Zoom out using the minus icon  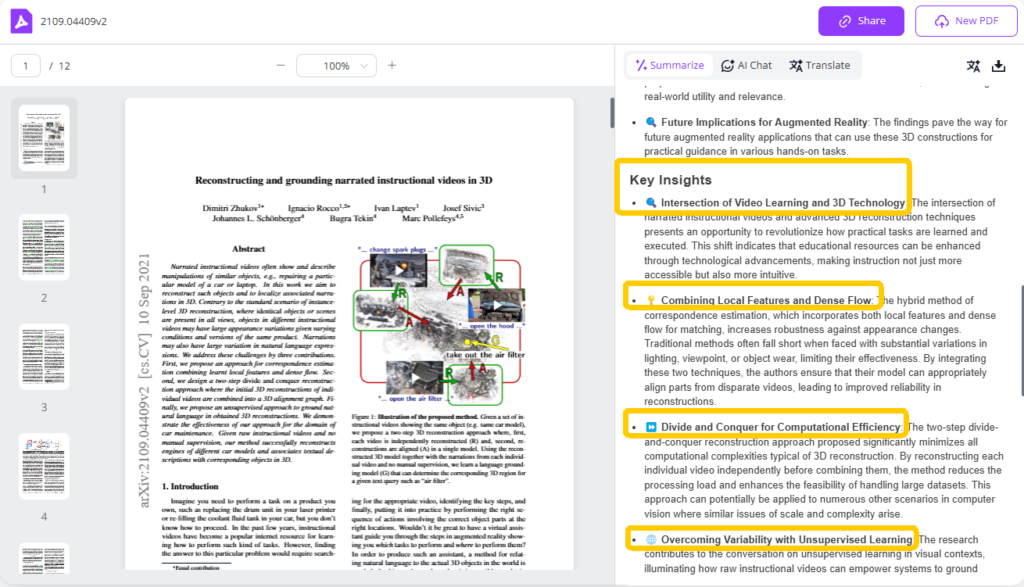coord(282,65)
